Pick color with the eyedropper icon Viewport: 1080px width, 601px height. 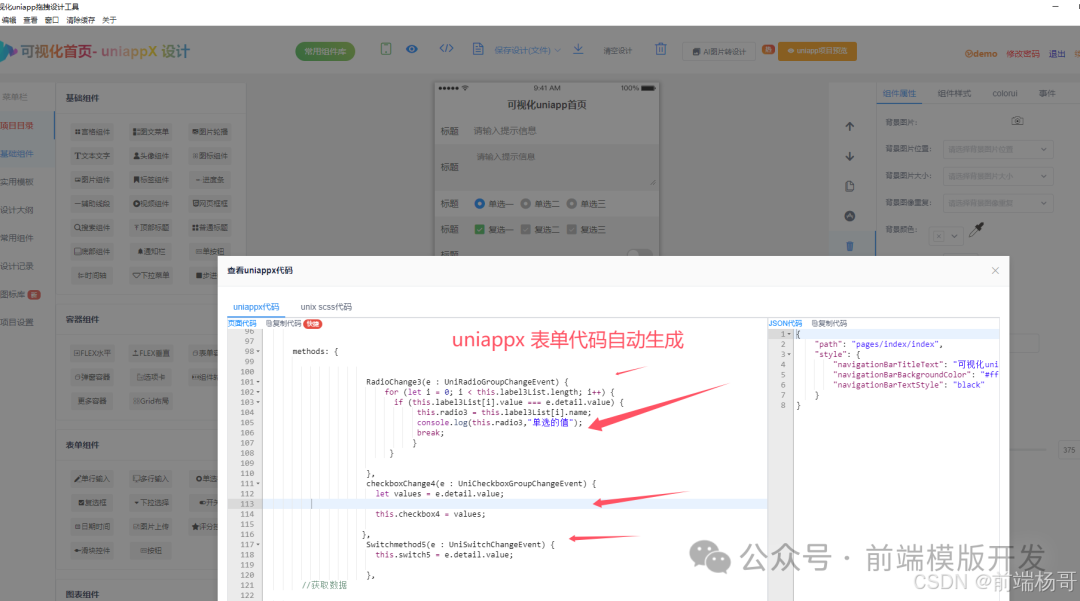[x=977, y=229]
